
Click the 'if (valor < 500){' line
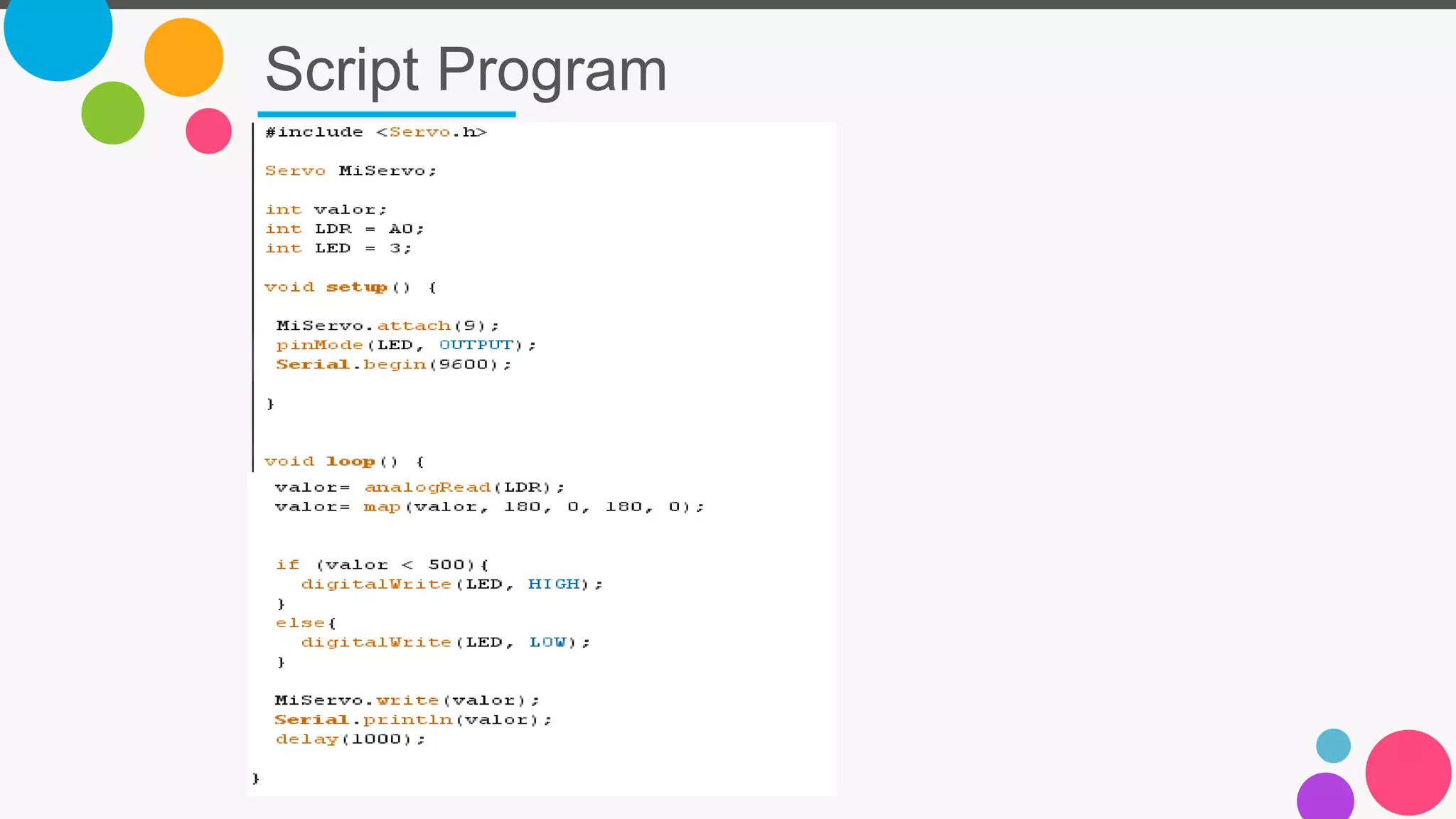382,565
